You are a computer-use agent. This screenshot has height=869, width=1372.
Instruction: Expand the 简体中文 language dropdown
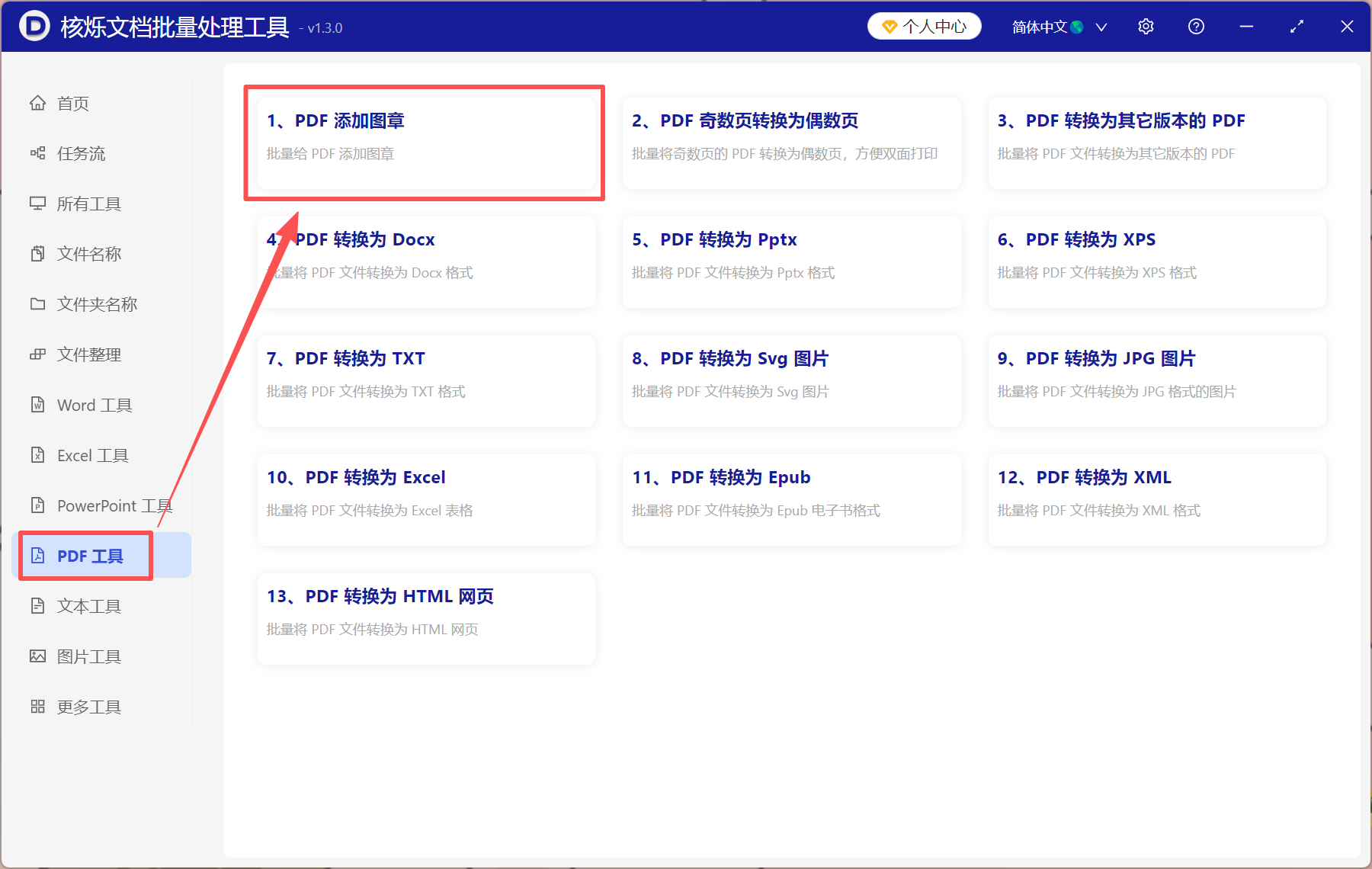pos(1101,27)
